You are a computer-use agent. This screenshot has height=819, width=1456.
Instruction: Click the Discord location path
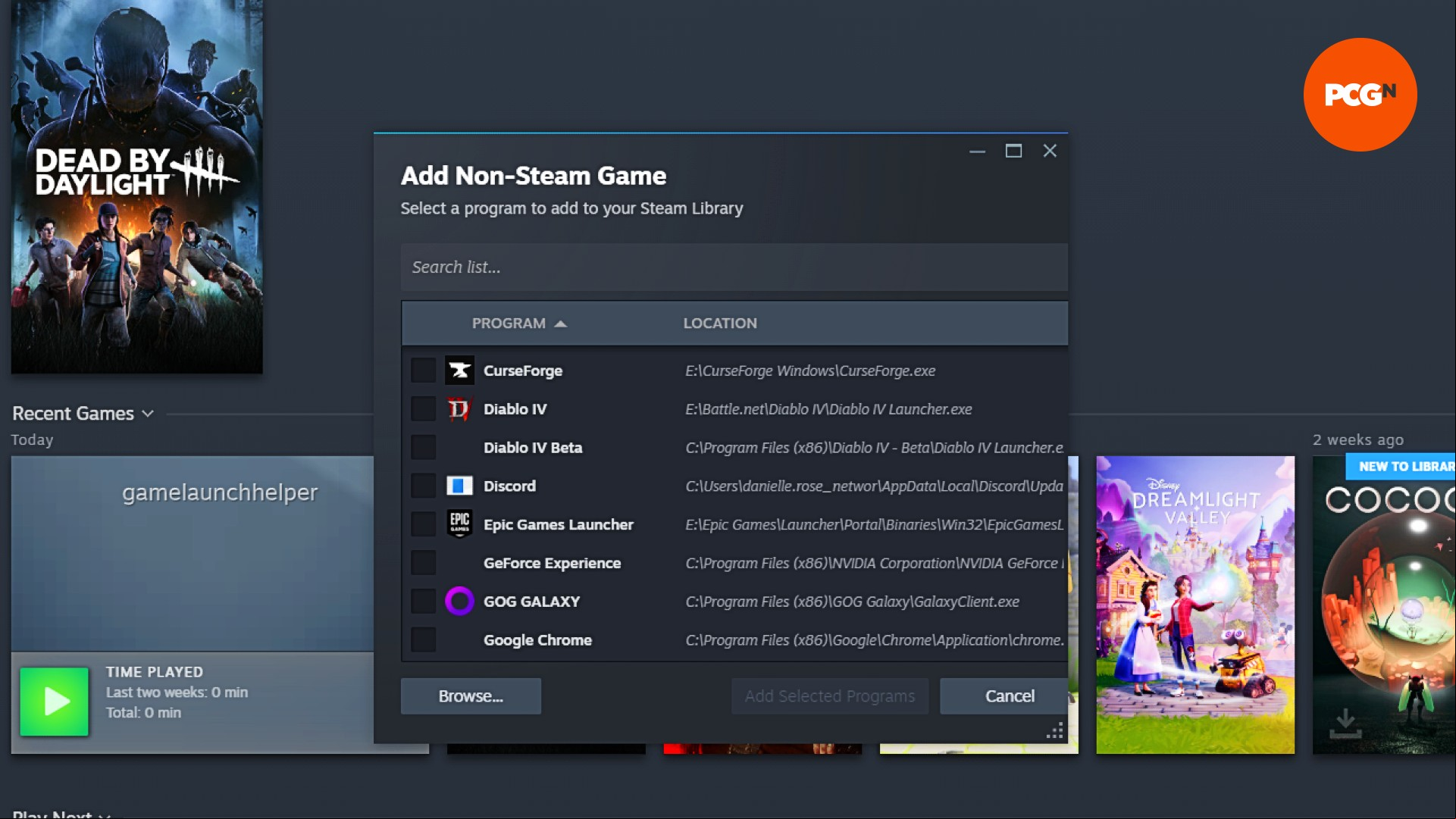click(x=875, y=486)
